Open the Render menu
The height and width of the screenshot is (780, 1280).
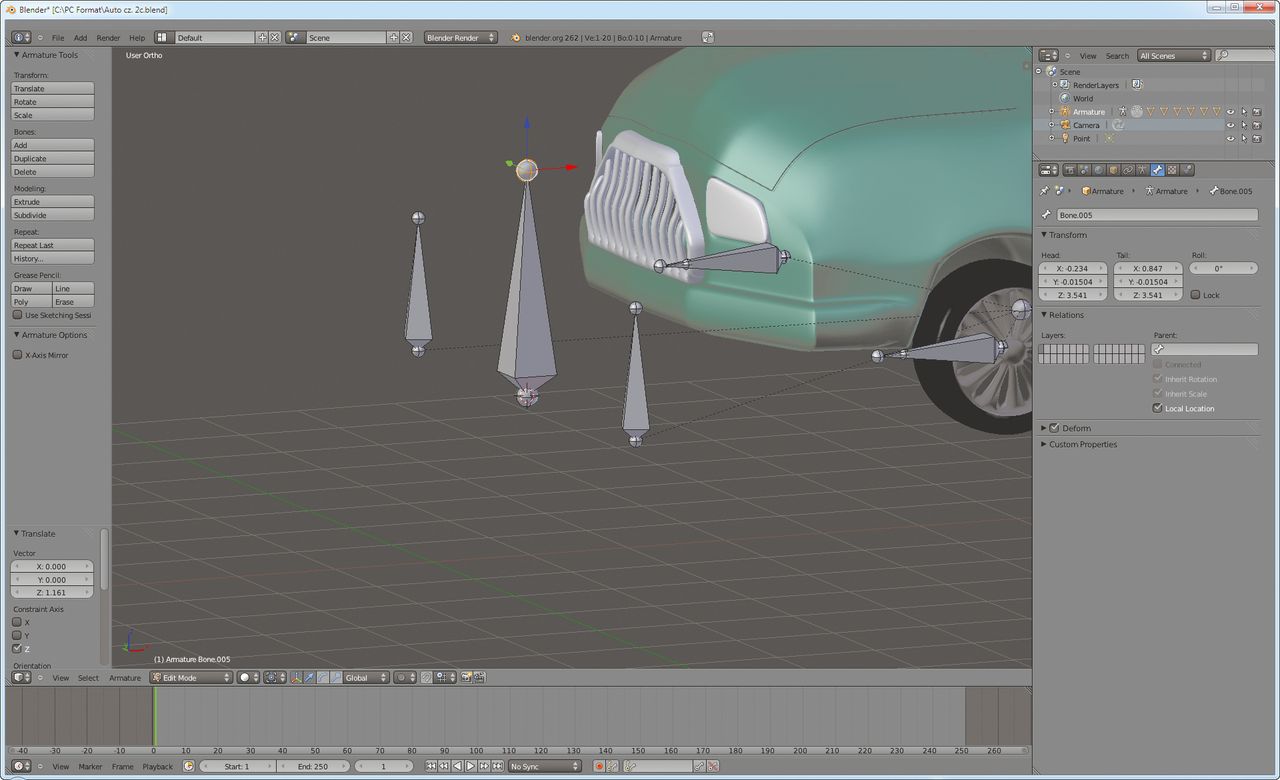point(108,38)
